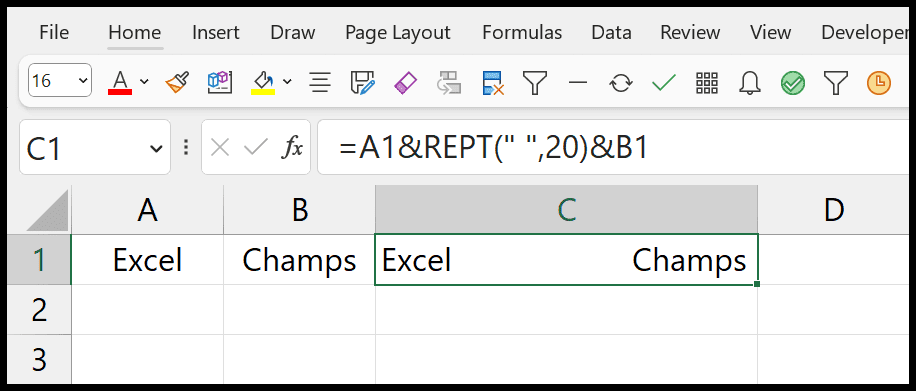Click the clear filter table icon
The image size is (916, 391).
point(492,82)
